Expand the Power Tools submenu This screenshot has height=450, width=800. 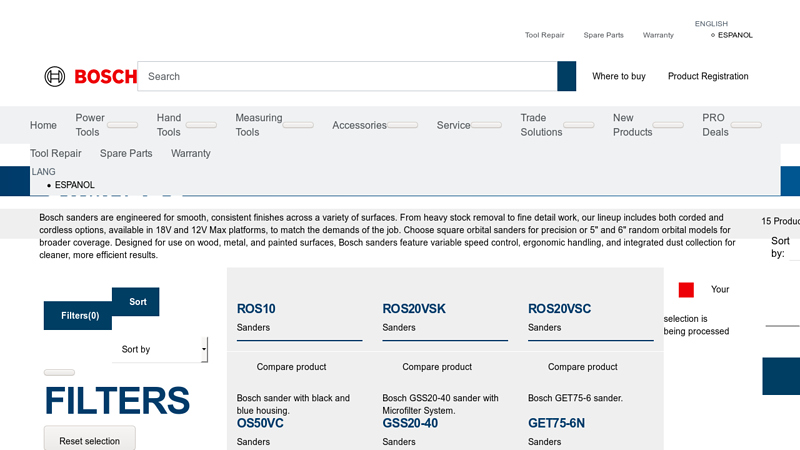(x=123, y=126)
